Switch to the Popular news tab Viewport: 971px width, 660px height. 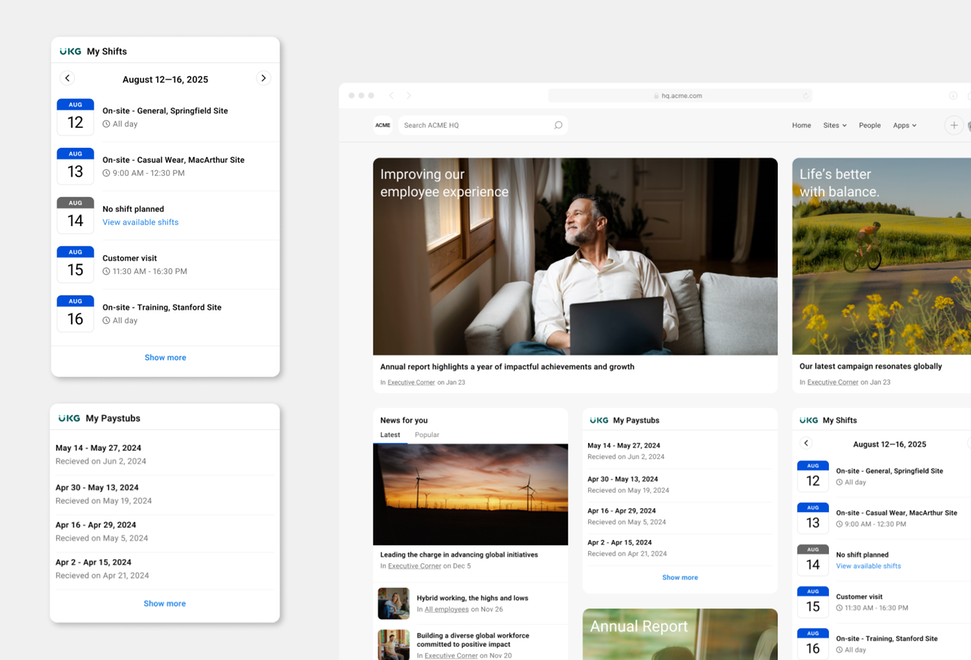427,435
